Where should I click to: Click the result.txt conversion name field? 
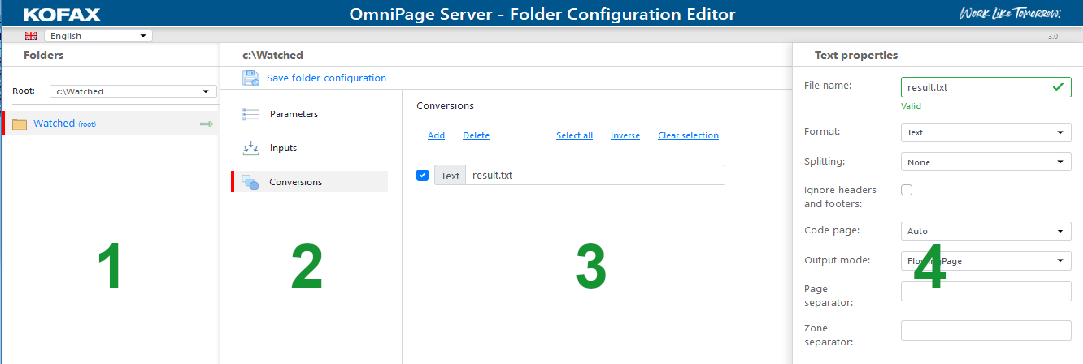(x=595, y=175)
